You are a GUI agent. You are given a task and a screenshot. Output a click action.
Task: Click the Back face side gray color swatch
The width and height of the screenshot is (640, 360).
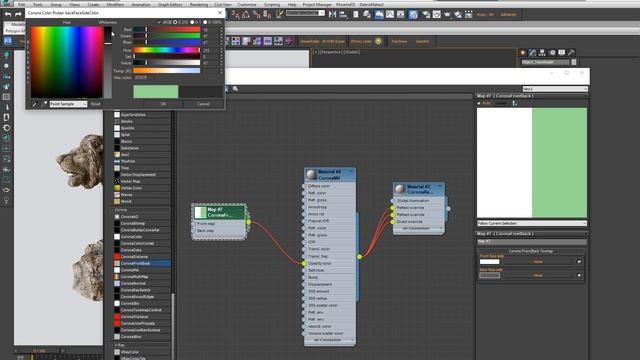489,275
